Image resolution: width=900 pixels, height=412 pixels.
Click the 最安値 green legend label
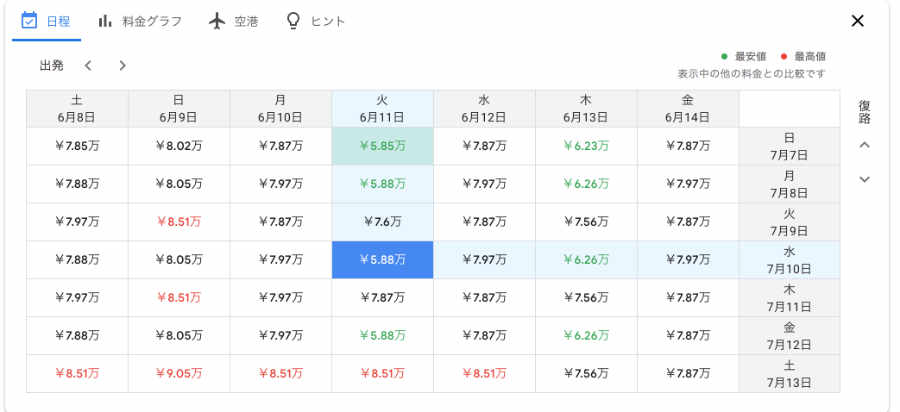point(750,57)
